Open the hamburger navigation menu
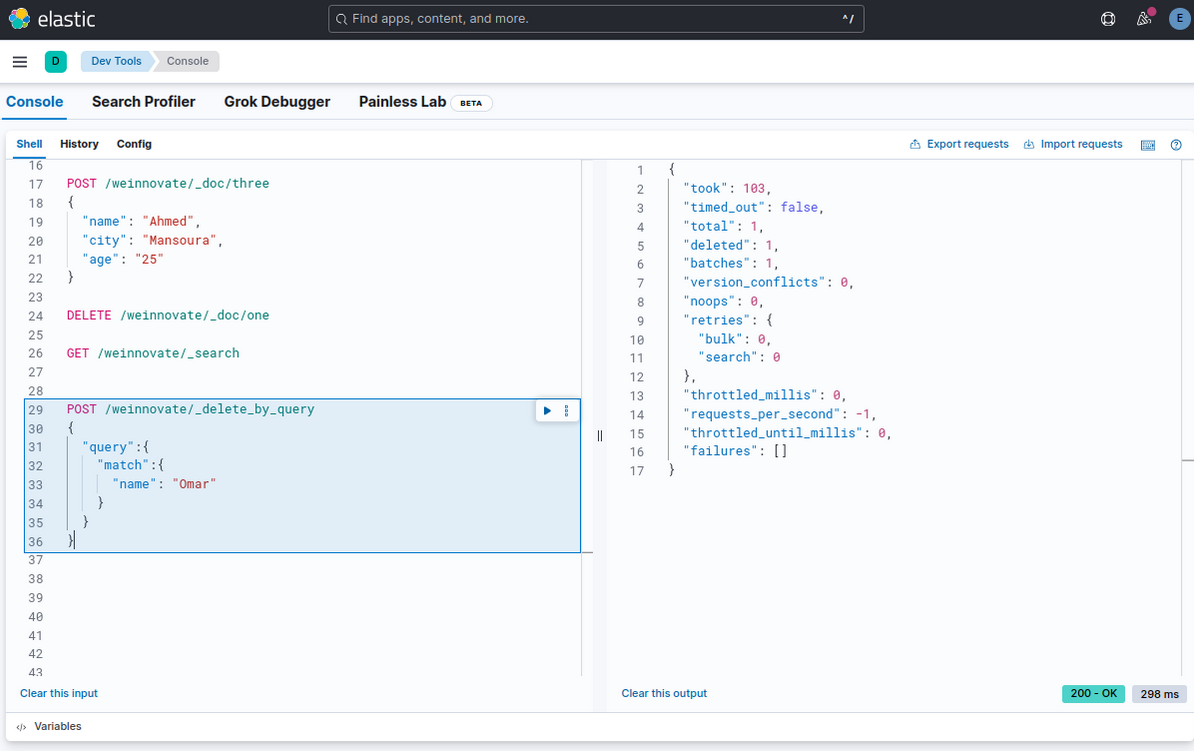1194x751 pixels. [x=19, y=62]
